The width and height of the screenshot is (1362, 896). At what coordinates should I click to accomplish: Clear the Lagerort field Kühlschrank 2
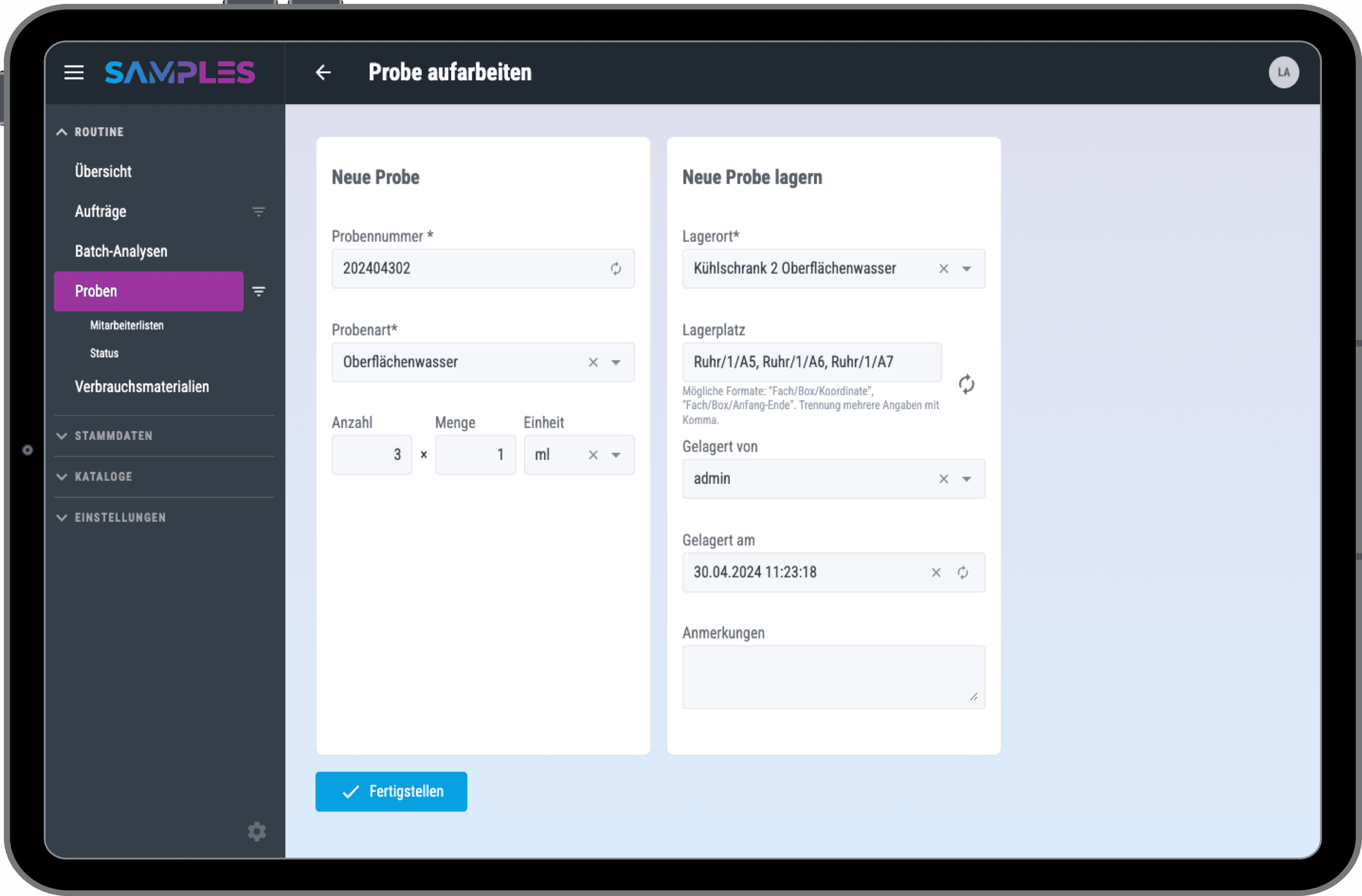[x=944, y=268]
